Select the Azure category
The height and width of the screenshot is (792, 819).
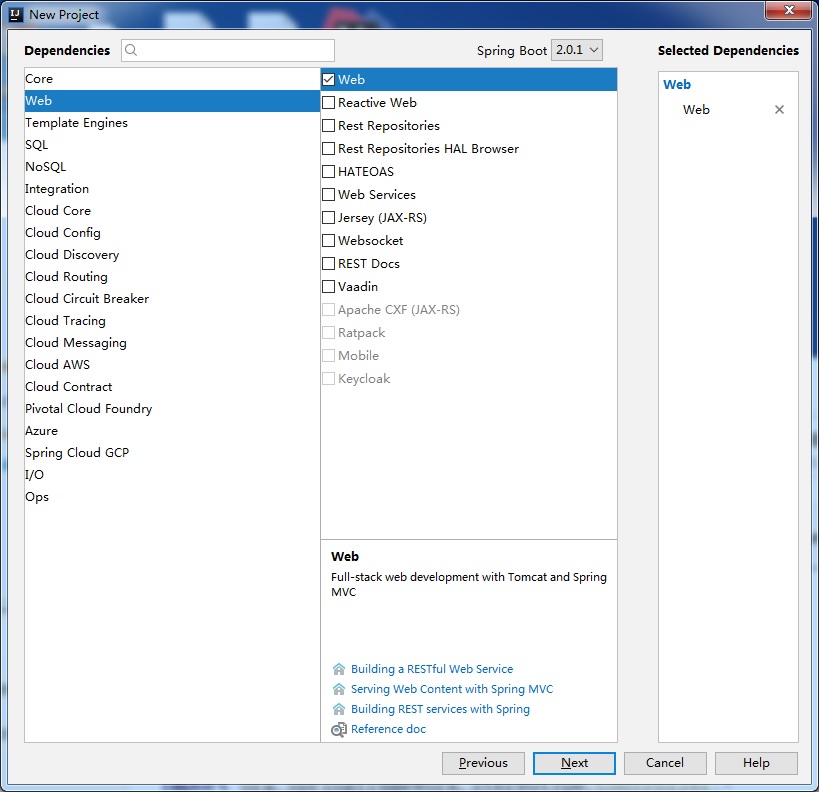click(x=172, y=430)
